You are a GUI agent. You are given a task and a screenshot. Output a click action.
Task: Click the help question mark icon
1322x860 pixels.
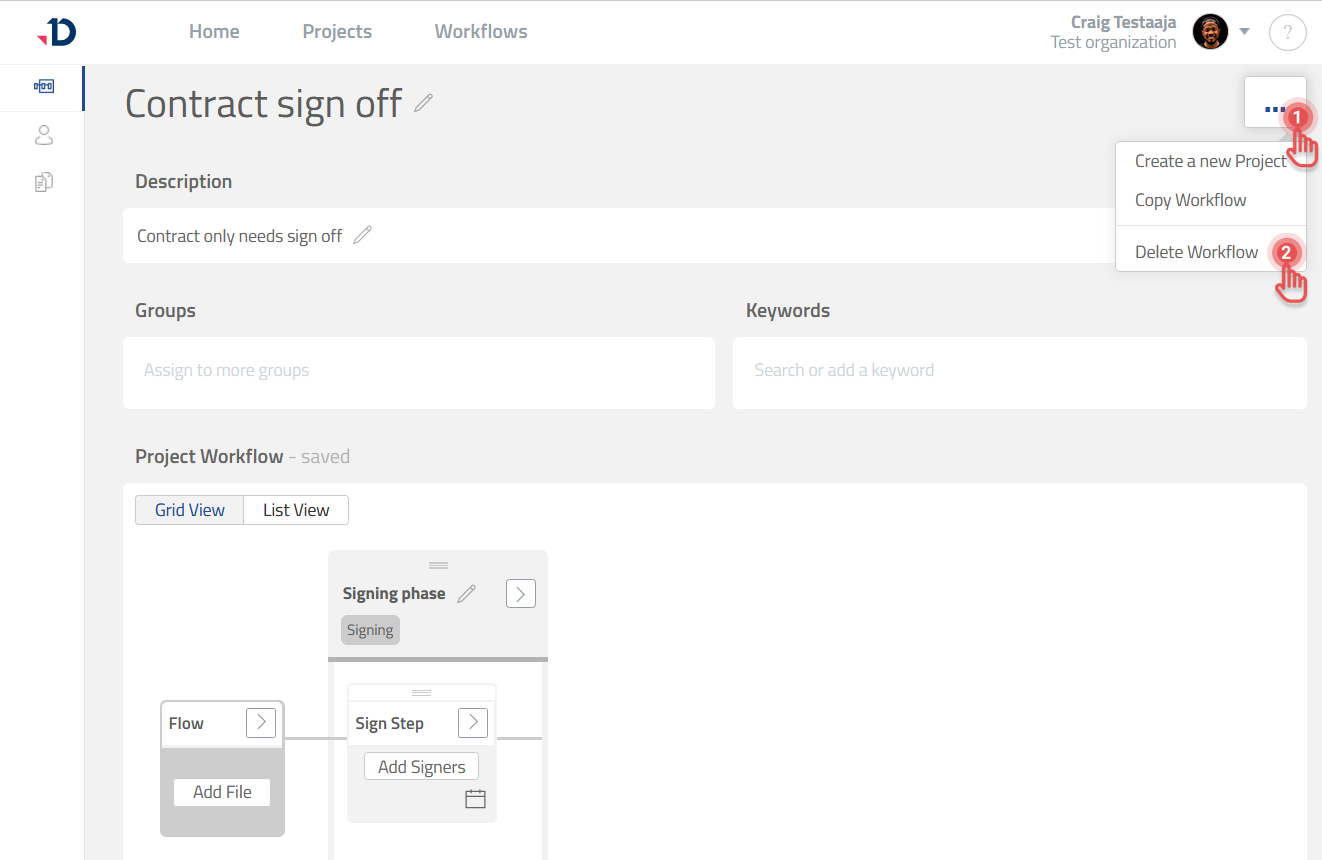click(1287, 32)
